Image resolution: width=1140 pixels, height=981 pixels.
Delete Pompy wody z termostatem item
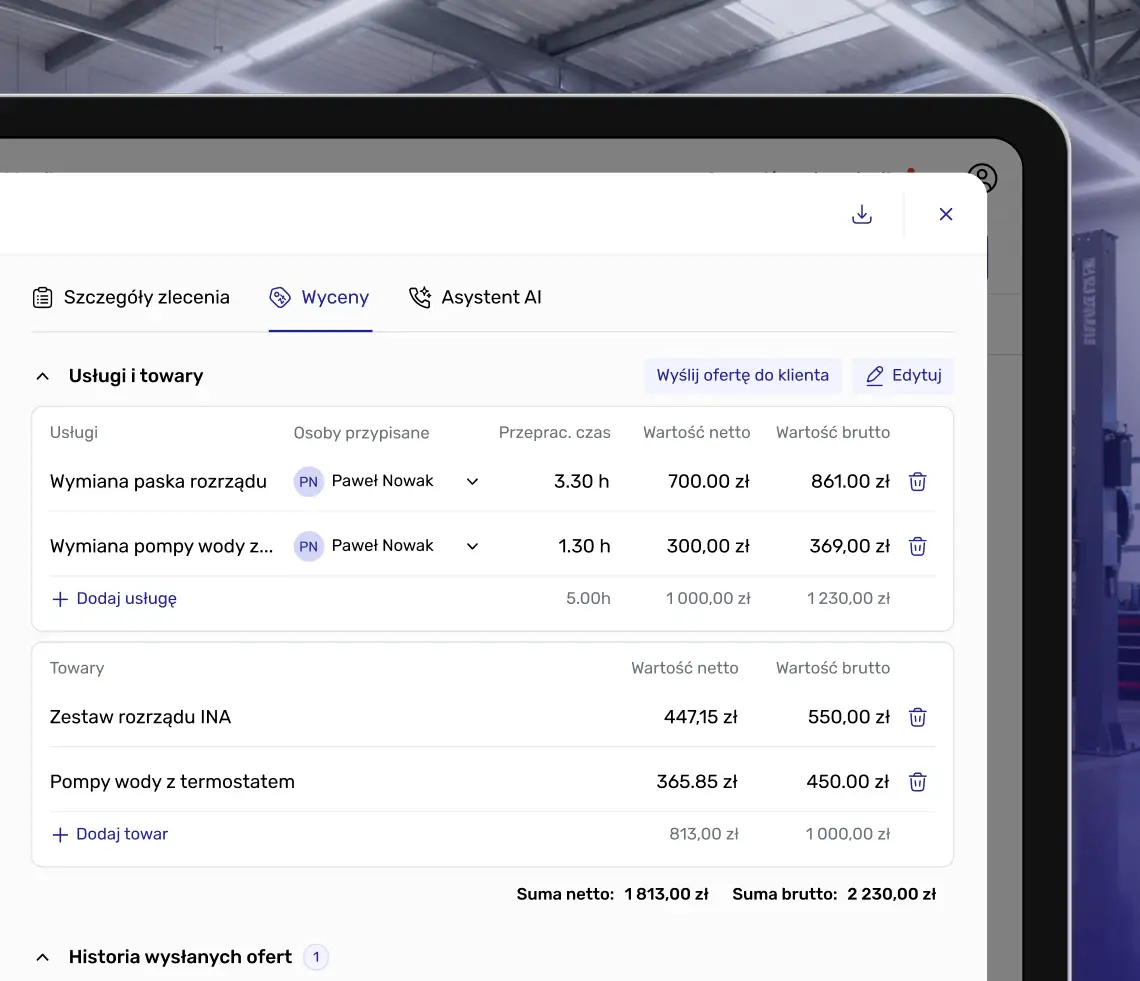918,782
